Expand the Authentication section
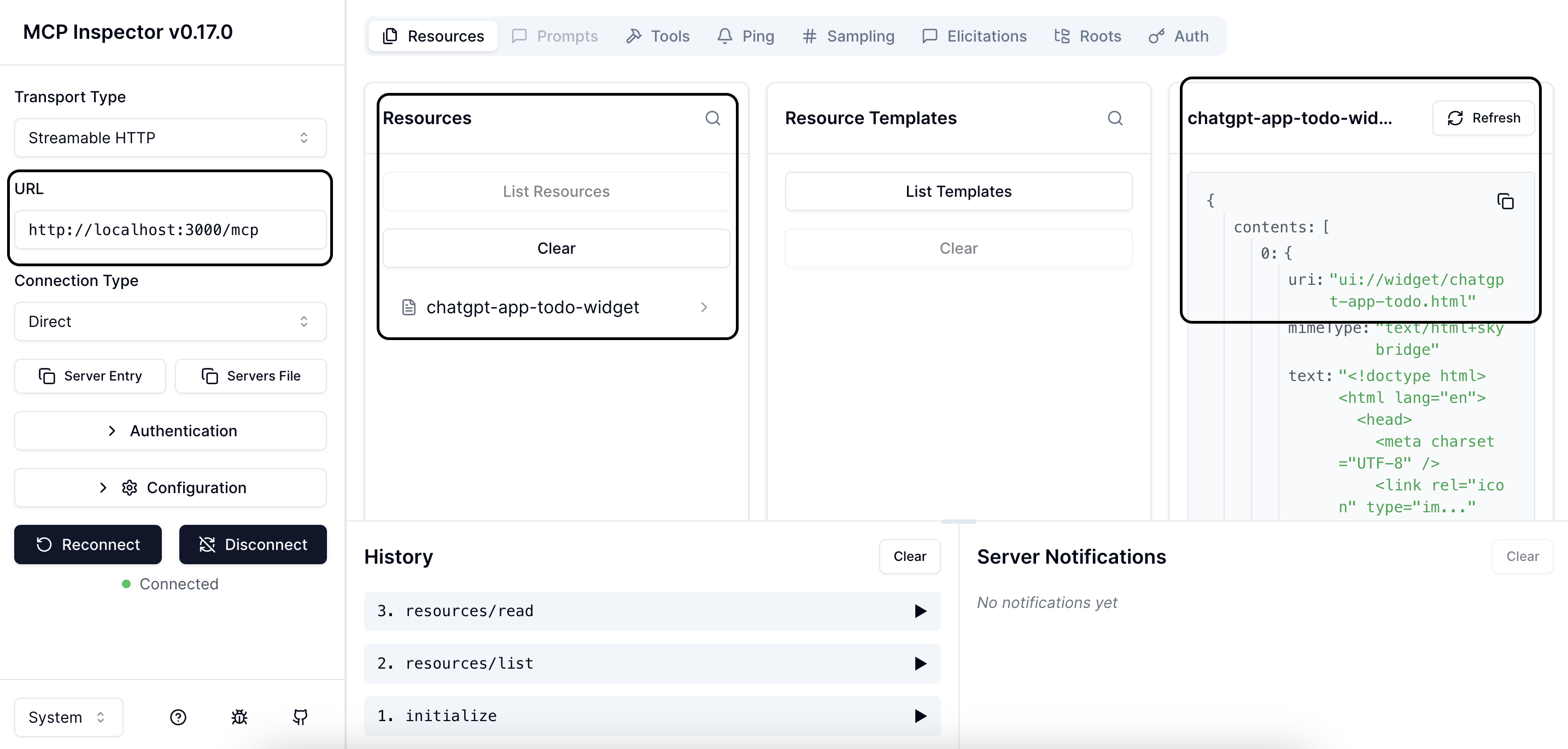The width and height of the screenshot is (1568, 749). point(171,431)
